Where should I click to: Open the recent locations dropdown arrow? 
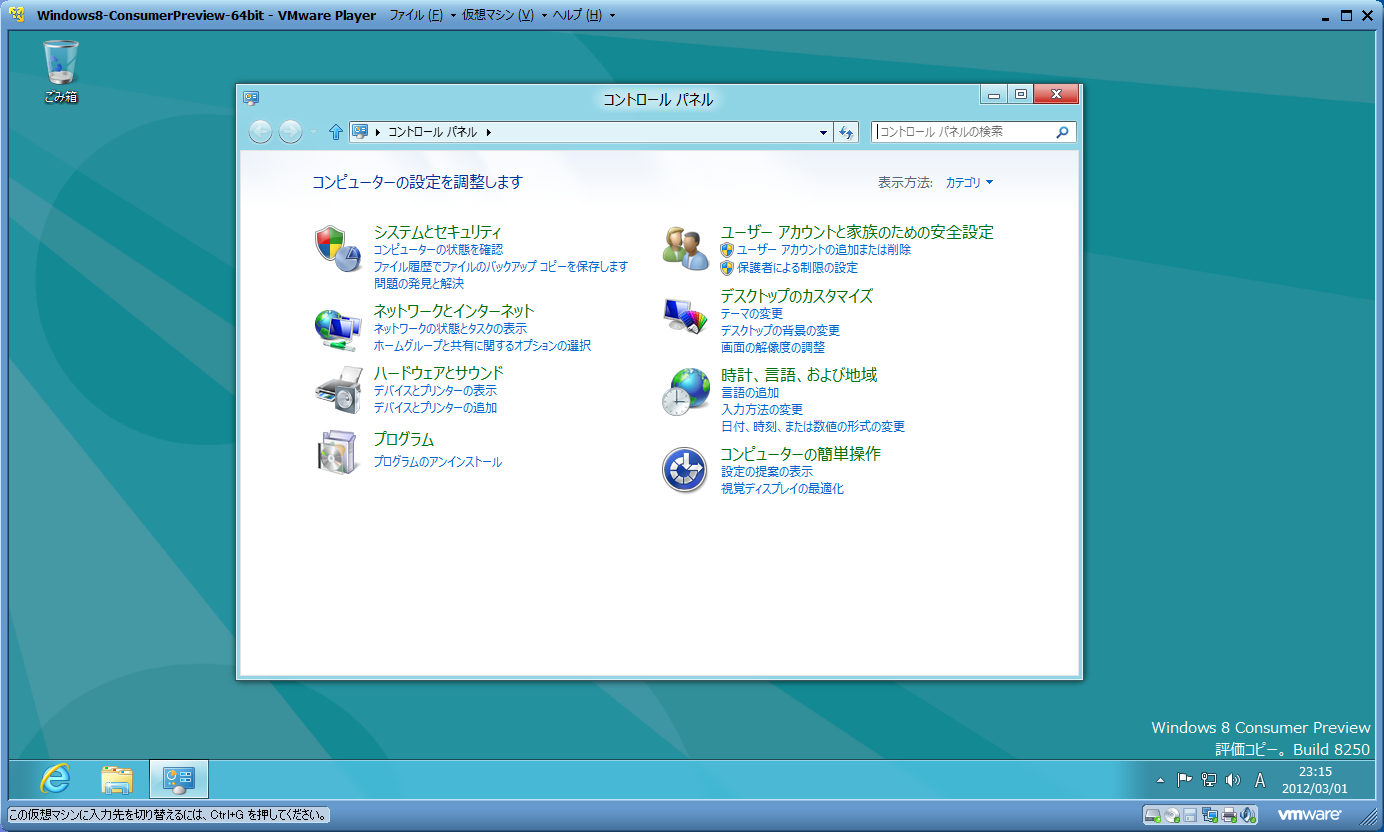point(313,131)
